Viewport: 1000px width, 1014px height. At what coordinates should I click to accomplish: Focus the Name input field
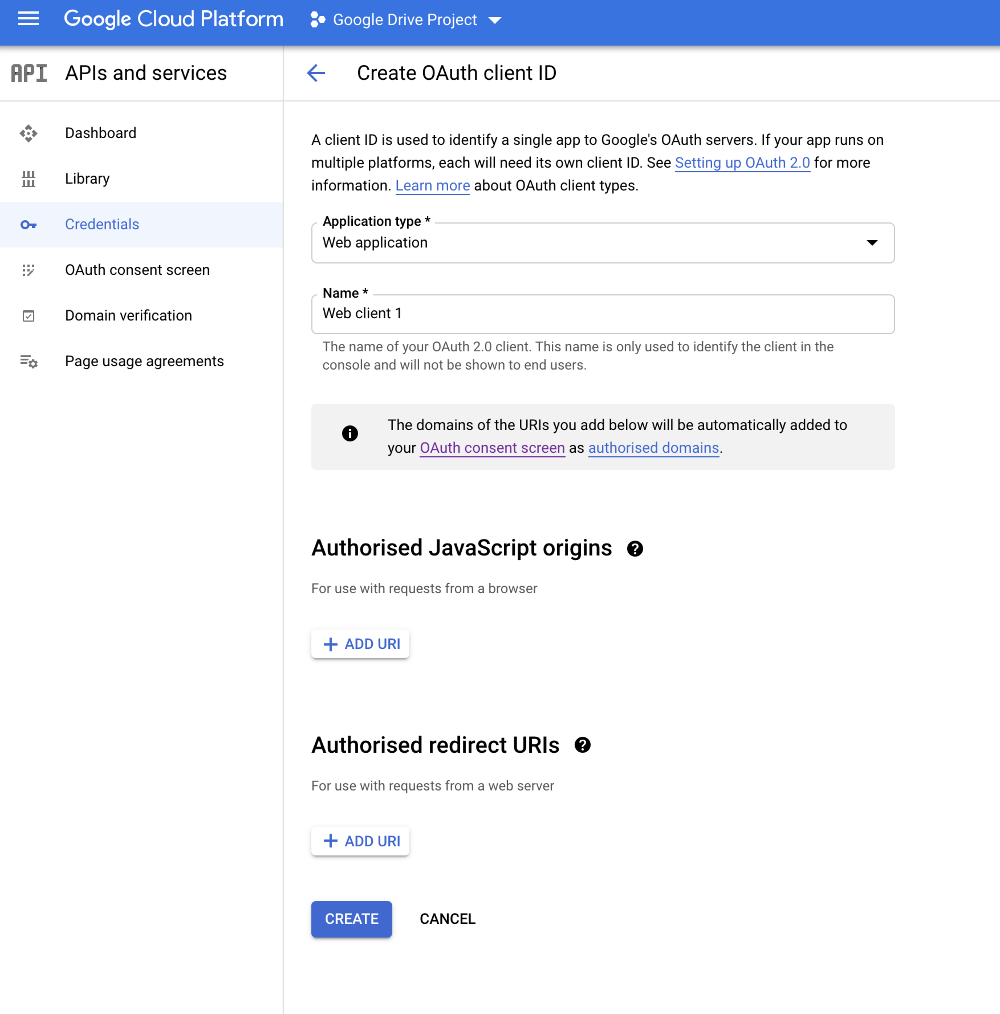[x=603, y=314]
